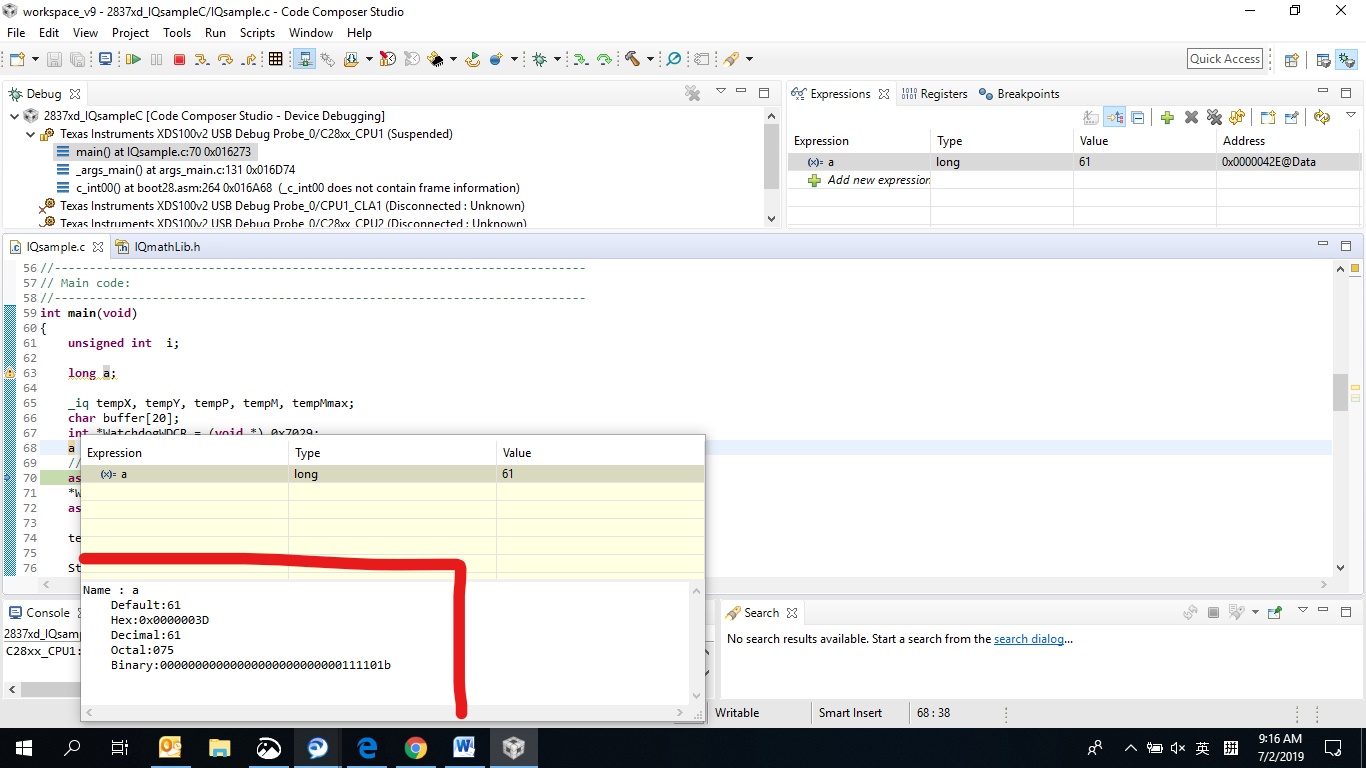
Task: Click the Windows Start button
Action: pyautogui.click(x=23, y=748)
